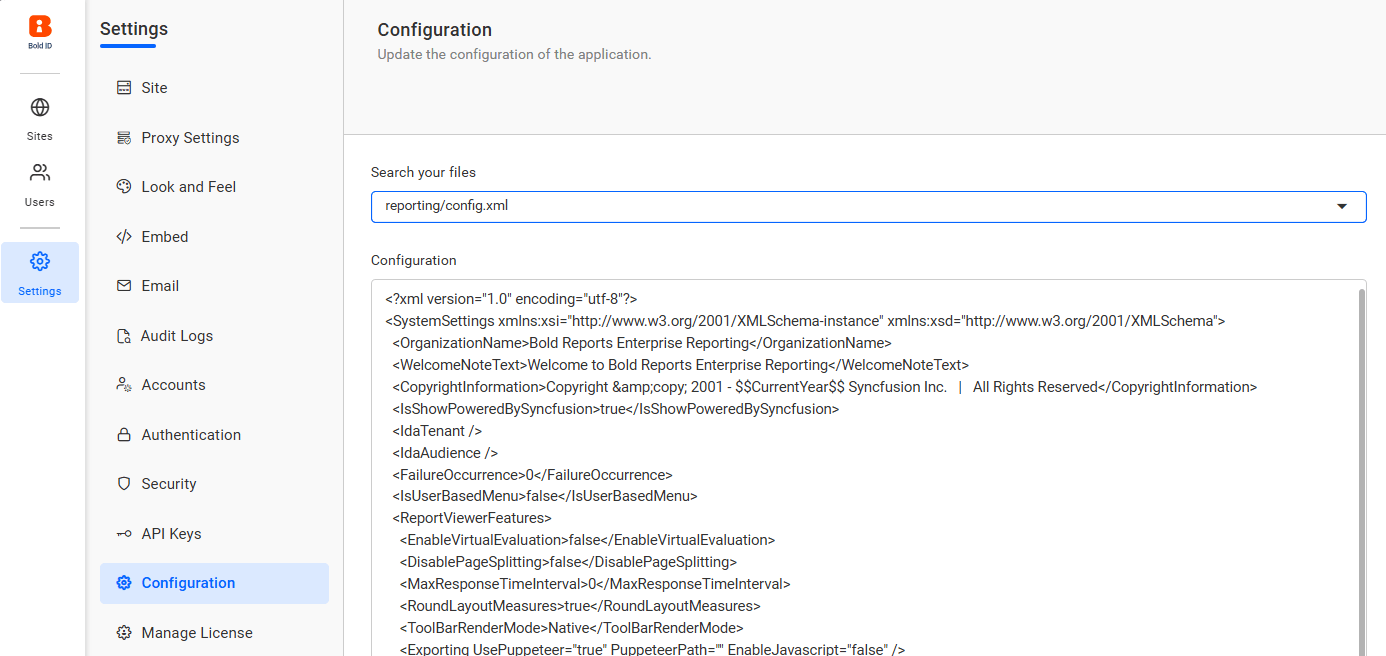
Task: Click the Proxy Settings icon
Action: (x=124, y=138)
